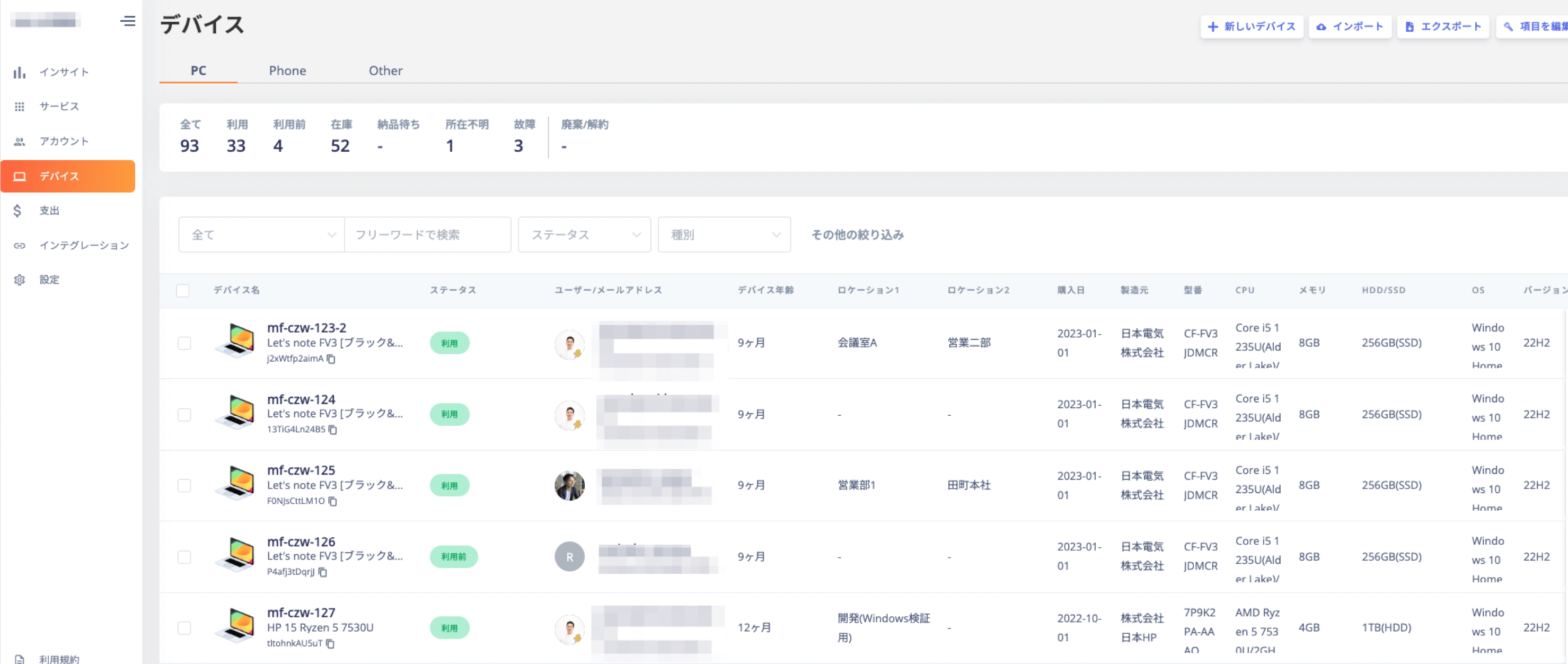Switch to the Phone tab
Screen dimensions: 1568x664
[x=287, y=71]
